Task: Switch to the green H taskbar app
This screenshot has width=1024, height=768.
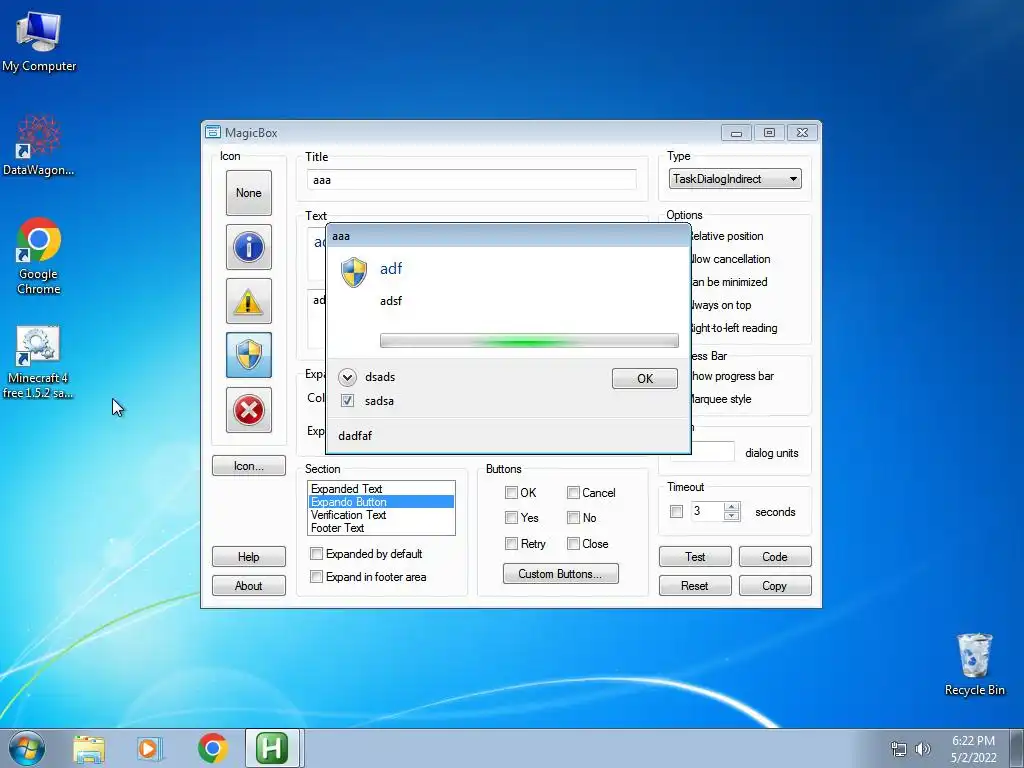Action: tap(272, 748)
